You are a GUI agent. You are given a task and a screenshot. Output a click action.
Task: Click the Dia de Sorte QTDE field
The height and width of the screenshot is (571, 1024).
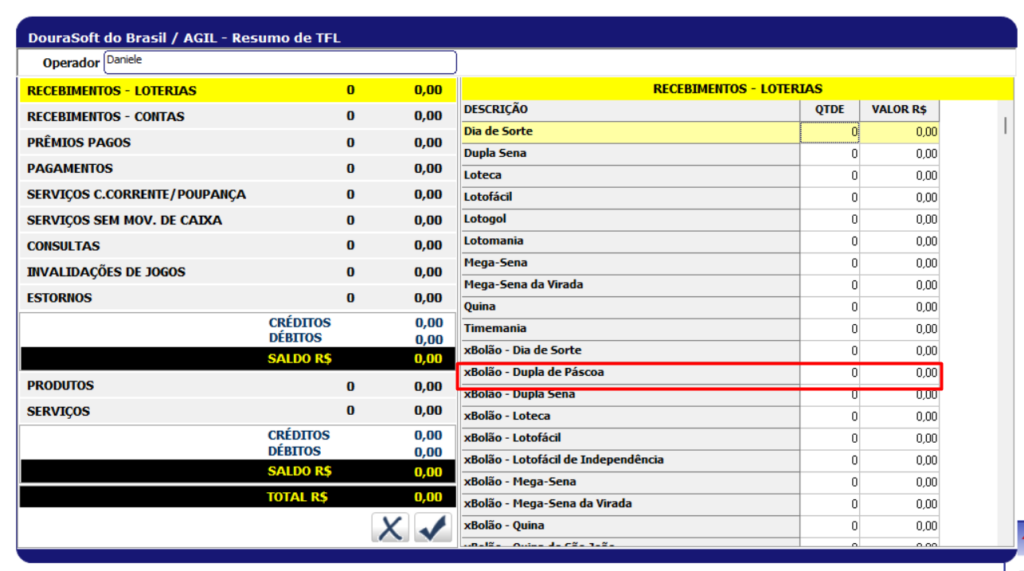[829, 132]
